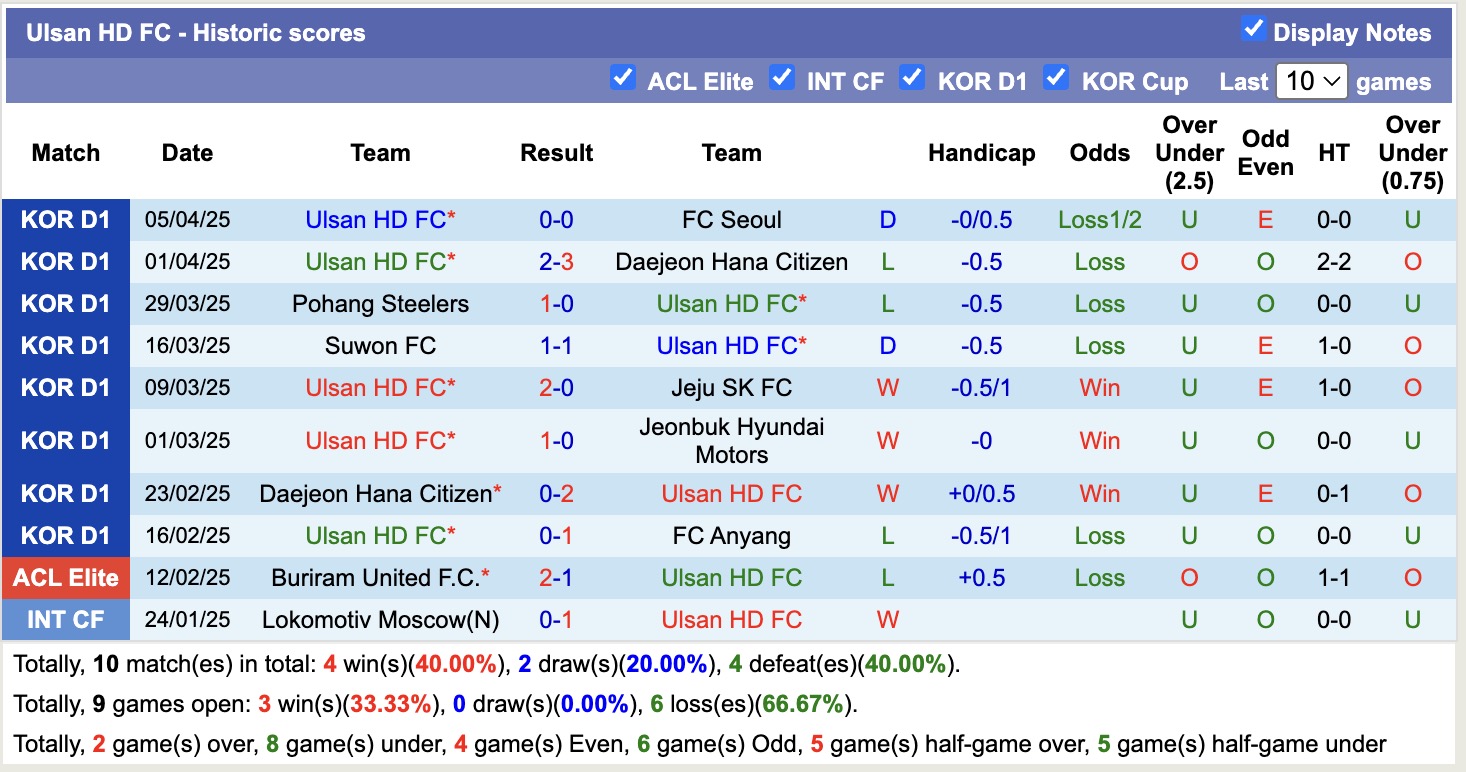The height and width of the screenshot is (772, 1466).
Task: Select the red ACL Elite league badge
Action: point(66,577)
